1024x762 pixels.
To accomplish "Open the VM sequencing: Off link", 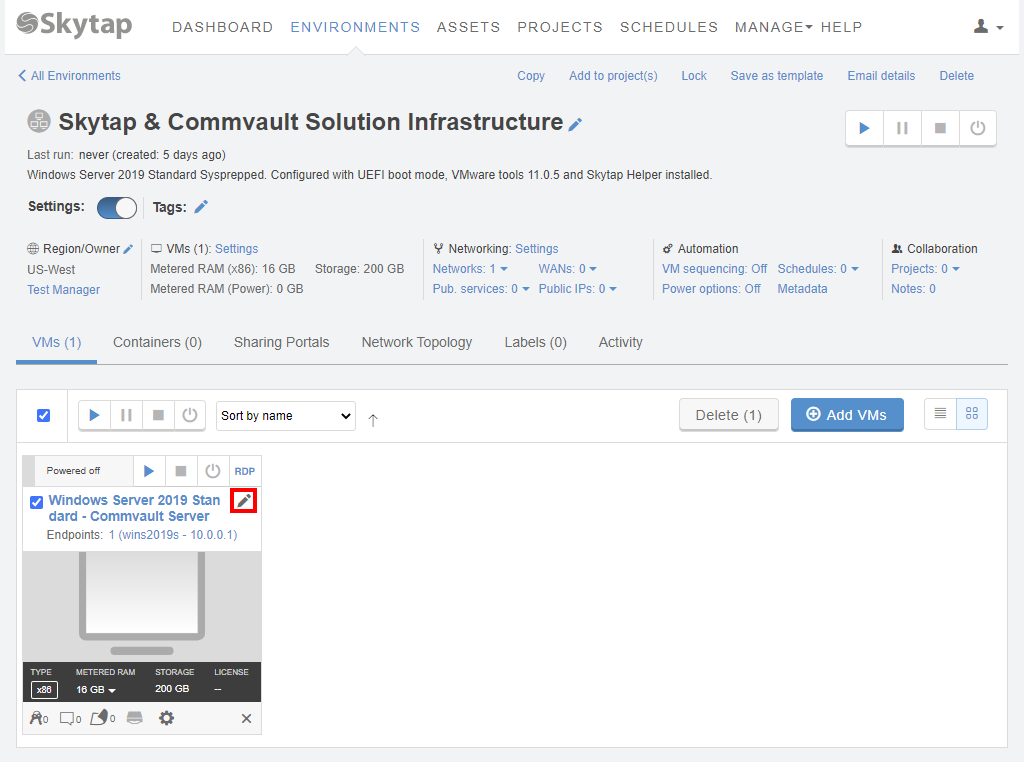I will 714,269.
